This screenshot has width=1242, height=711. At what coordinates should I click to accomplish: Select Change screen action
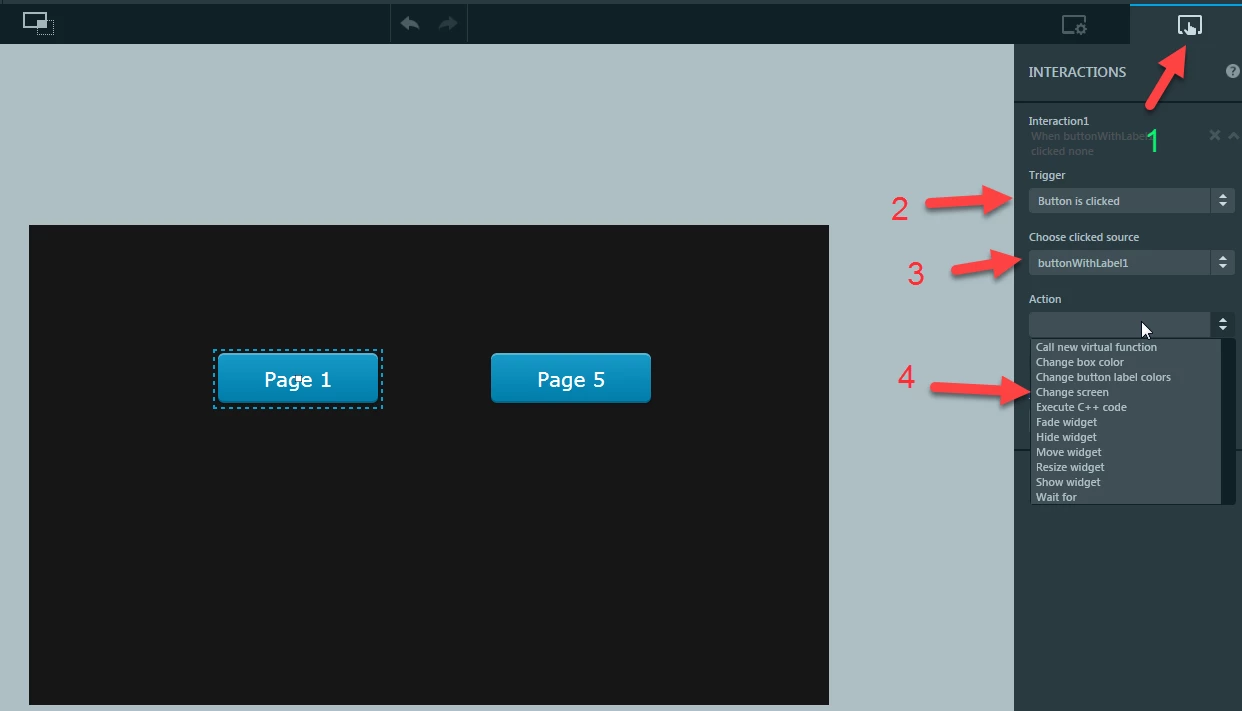coord(1072,392)
